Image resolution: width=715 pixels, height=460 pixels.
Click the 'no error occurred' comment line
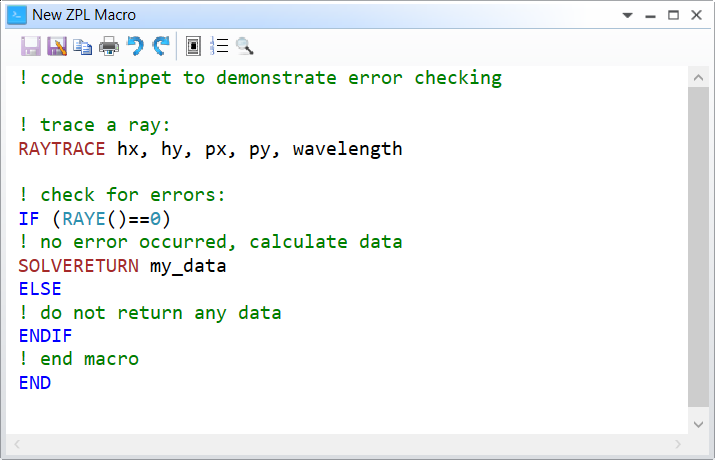(x=211, y=242)
